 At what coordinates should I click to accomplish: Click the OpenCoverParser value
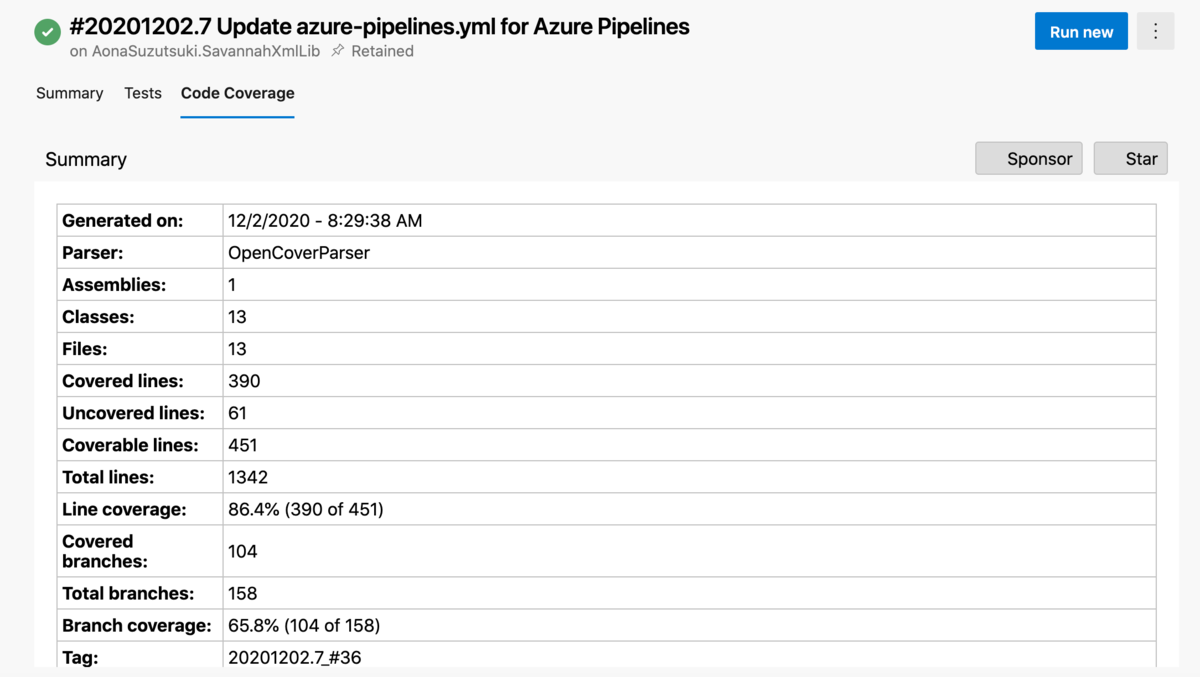[x=299, y=253]
